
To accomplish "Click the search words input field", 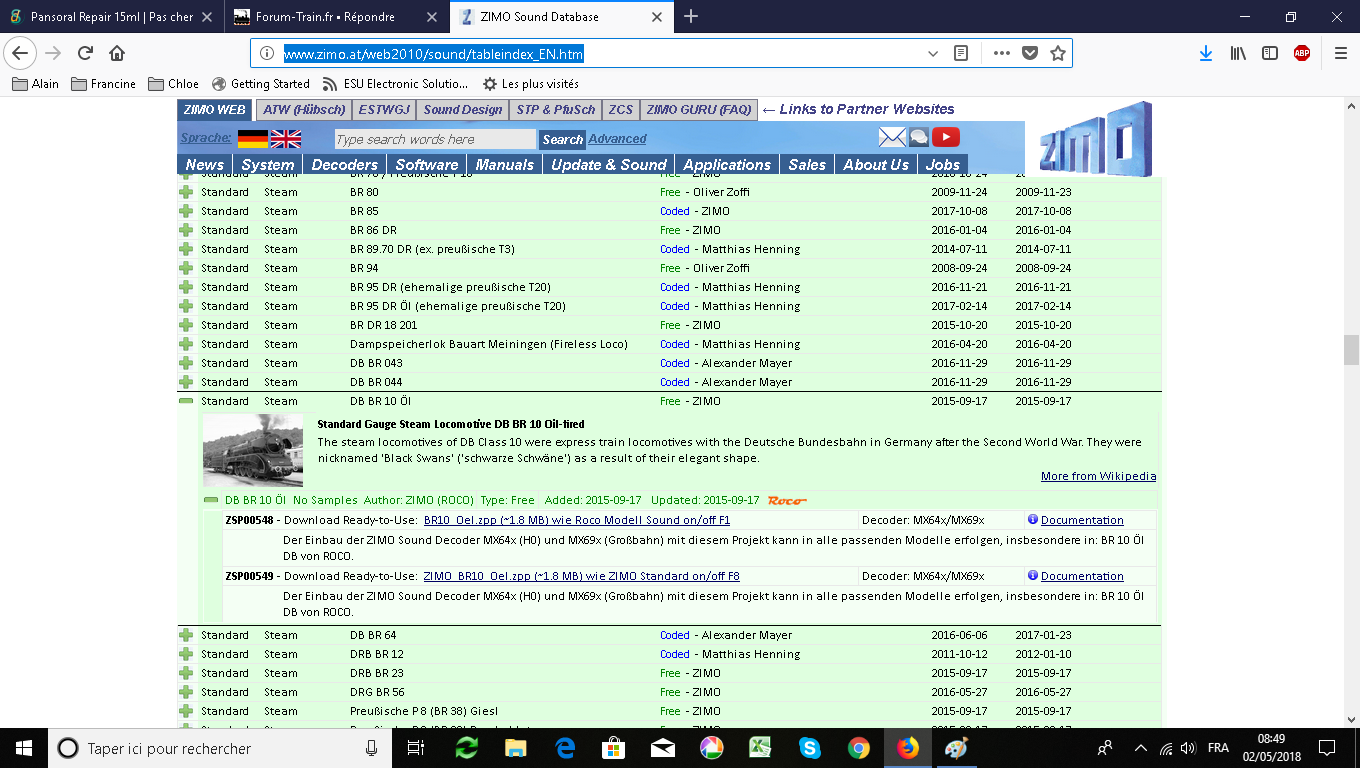I will tap(435, 140).
